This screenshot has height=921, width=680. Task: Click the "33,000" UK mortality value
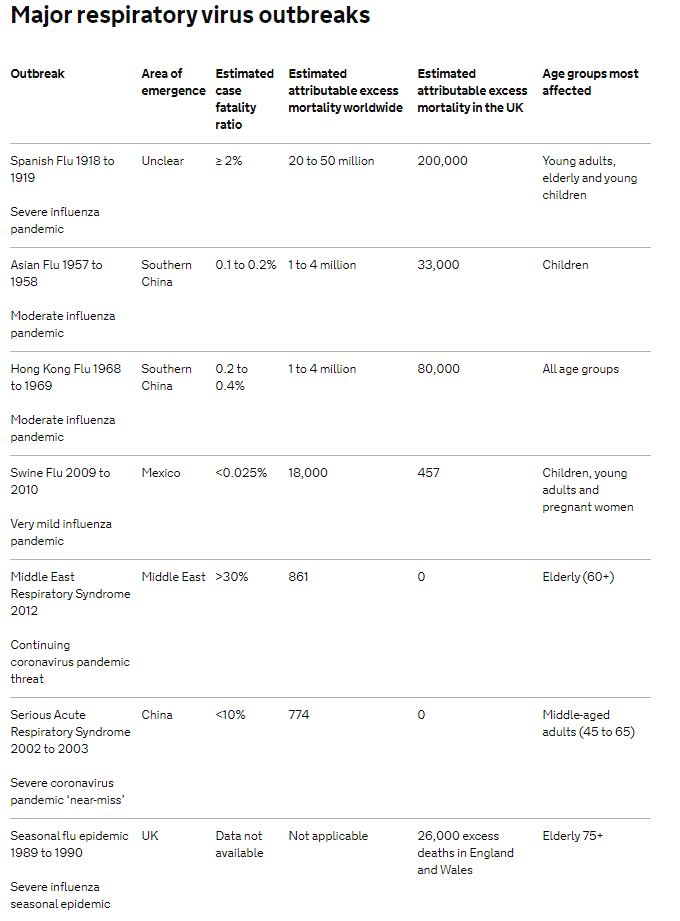point(438,265)
